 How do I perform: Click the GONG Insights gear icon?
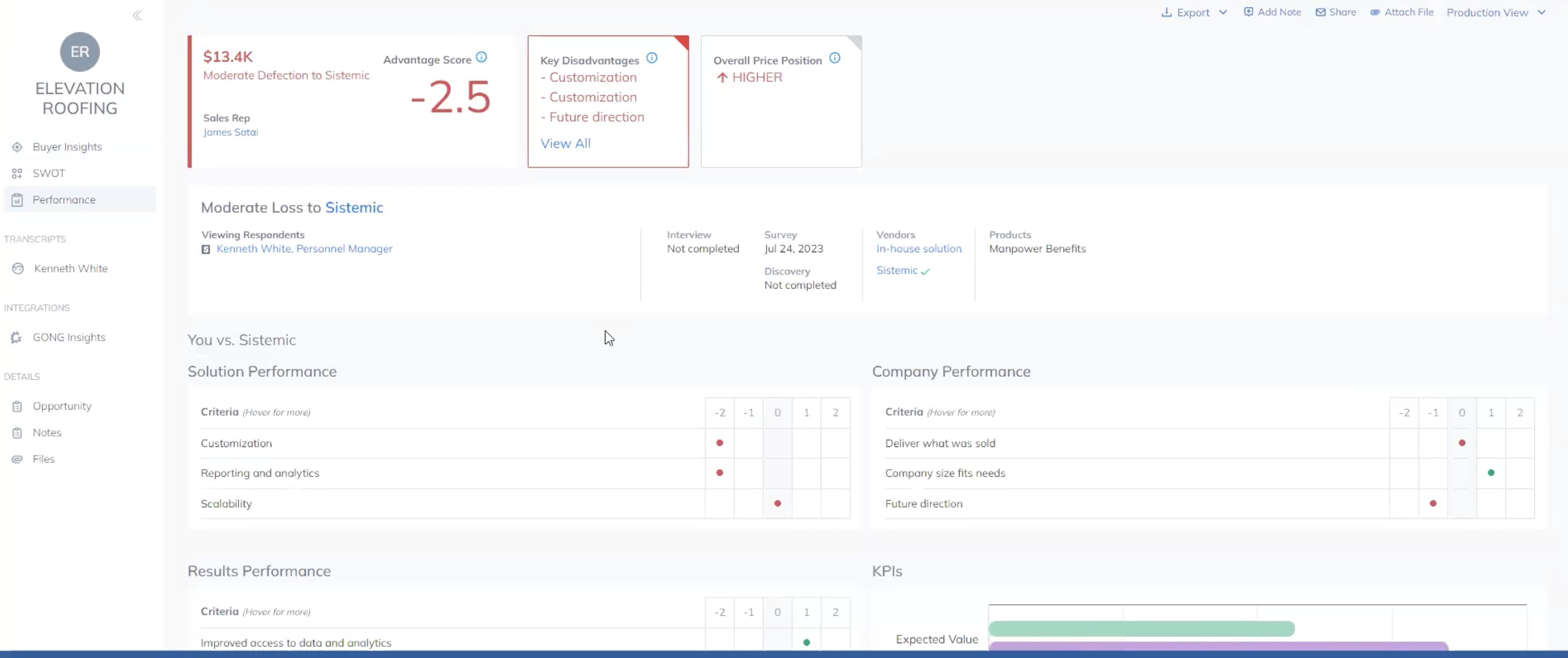pyautogui.click(x=17, y=338)
